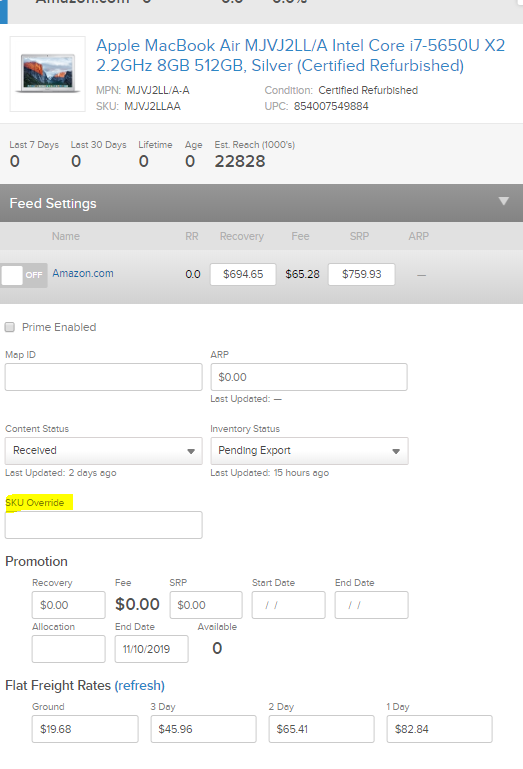Image resolution: width=523 pixels, height=769 pixels.
Task: Edit the 3 Day freight rate $45.96
Action: (x=204, y=729)
